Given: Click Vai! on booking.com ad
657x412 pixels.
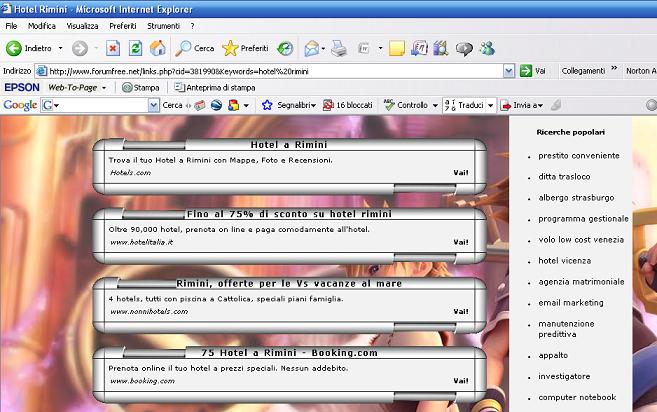Looking at the screenshot, I should [460, 381].
